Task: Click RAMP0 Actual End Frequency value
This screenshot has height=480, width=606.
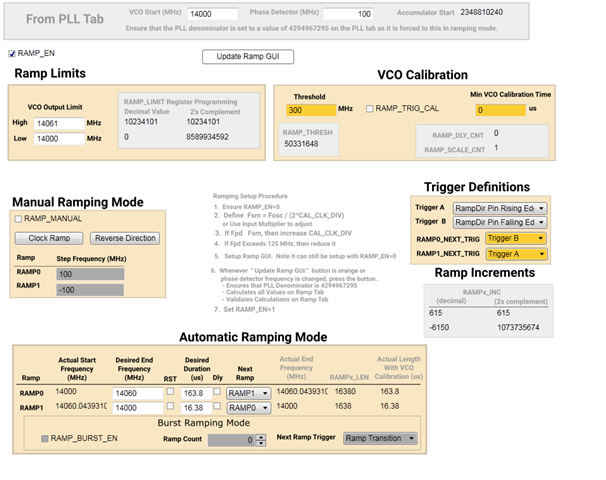Action: point(302,391)
